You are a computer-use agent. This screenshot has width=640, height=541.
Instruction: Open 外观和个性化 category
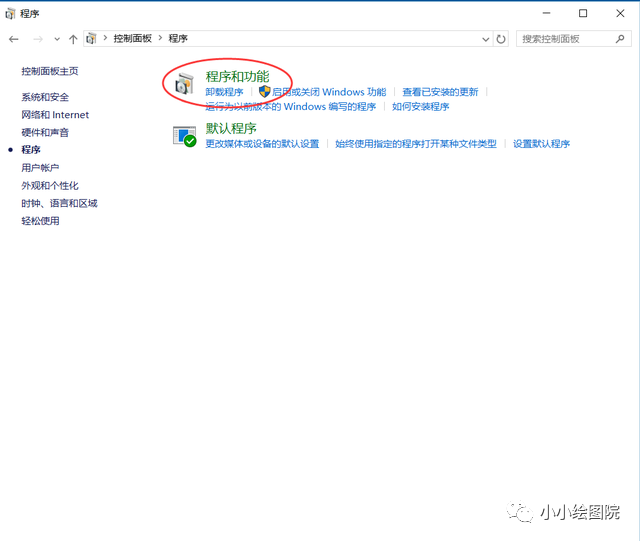coord(50,185)
